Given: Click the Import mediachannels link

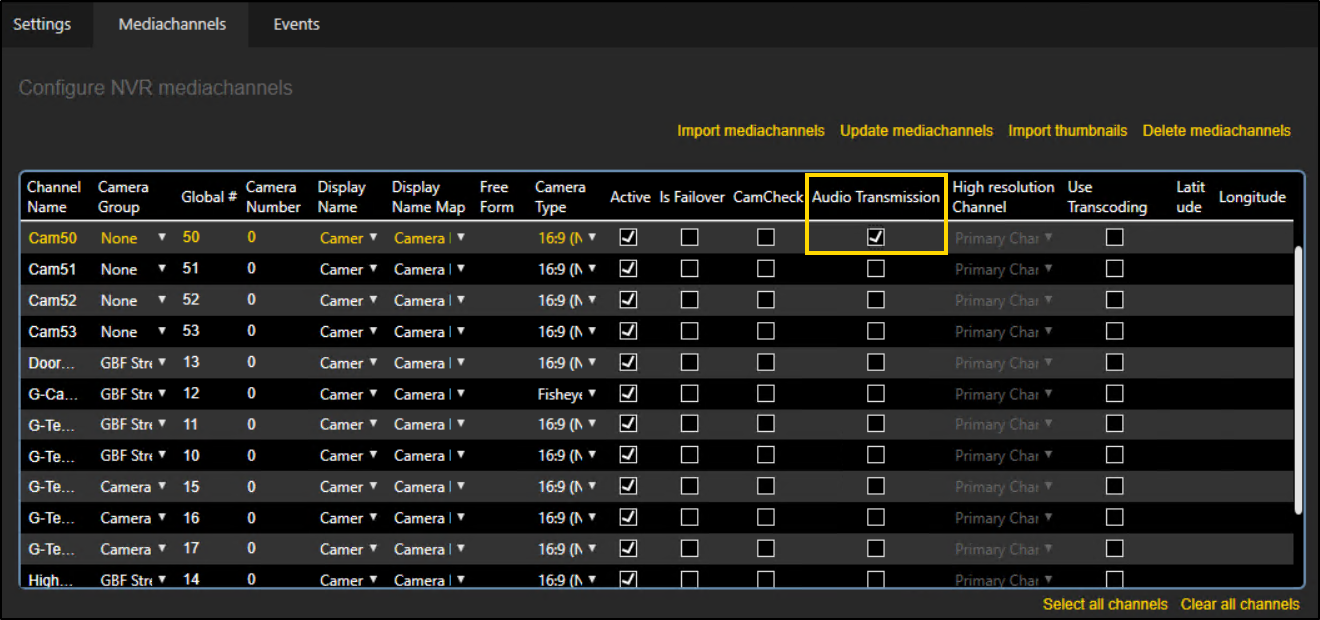Looking at the screenshot, I should pyautogui.click(x=750, y=131).
